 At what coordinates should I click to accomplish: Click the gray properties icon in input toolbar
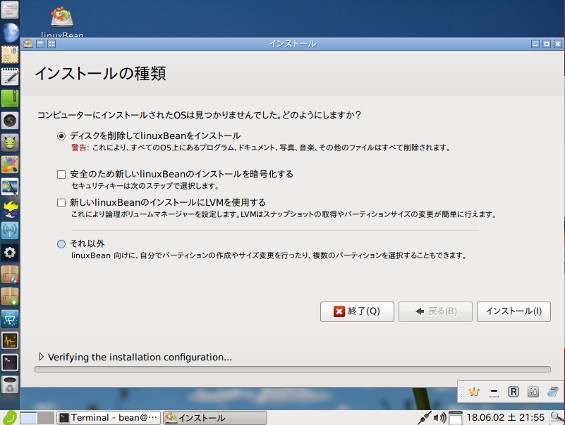[x=533, y=392]
